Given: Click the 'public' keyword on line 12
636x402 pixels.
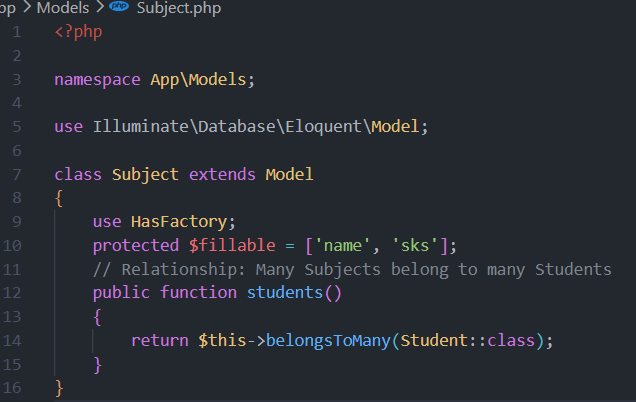Looking at the screenshot, I should click(121, 293).
